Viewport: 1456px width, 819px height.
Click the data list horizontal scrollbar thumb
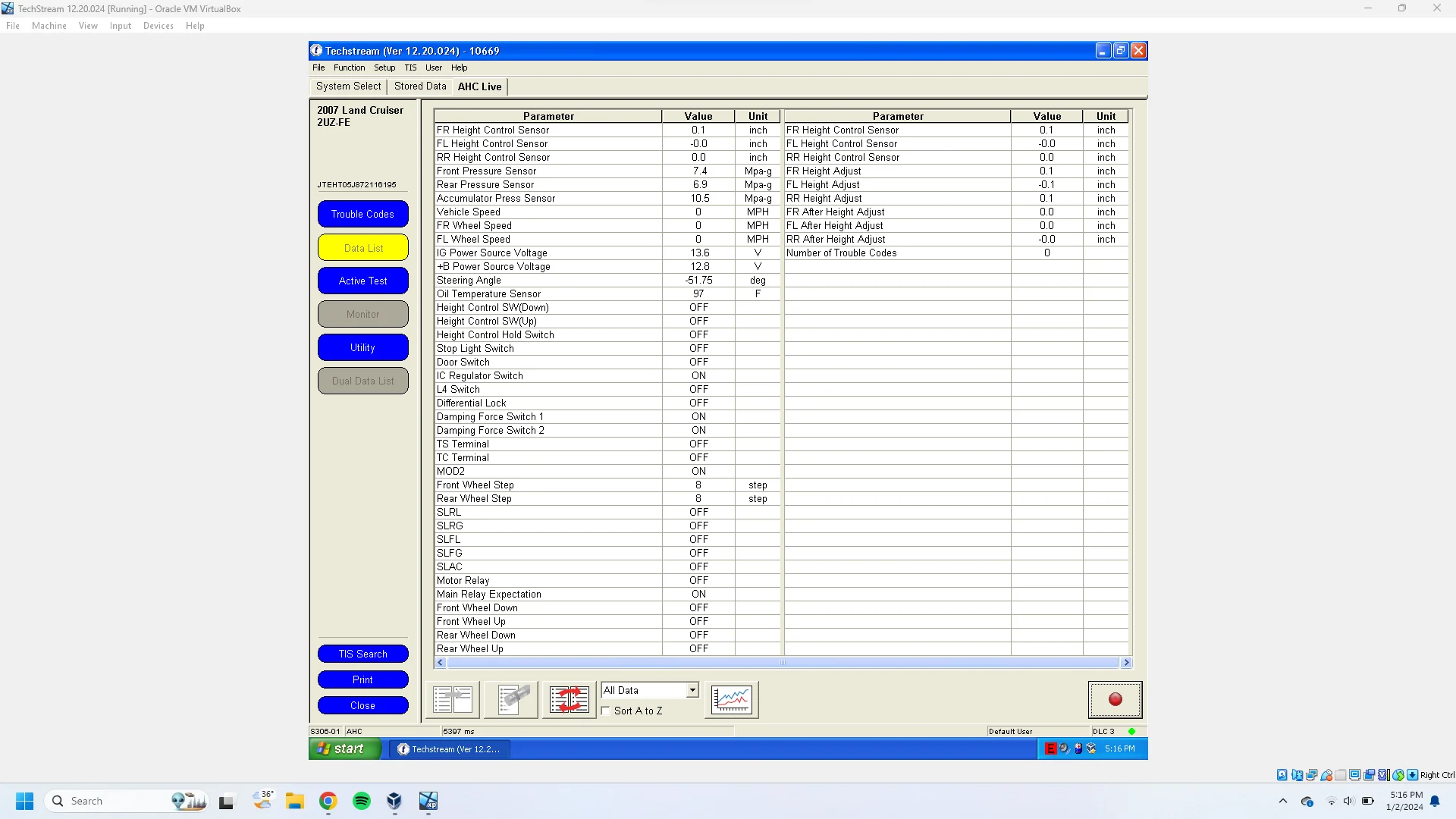pyautogui.click(x=783, y=663)
